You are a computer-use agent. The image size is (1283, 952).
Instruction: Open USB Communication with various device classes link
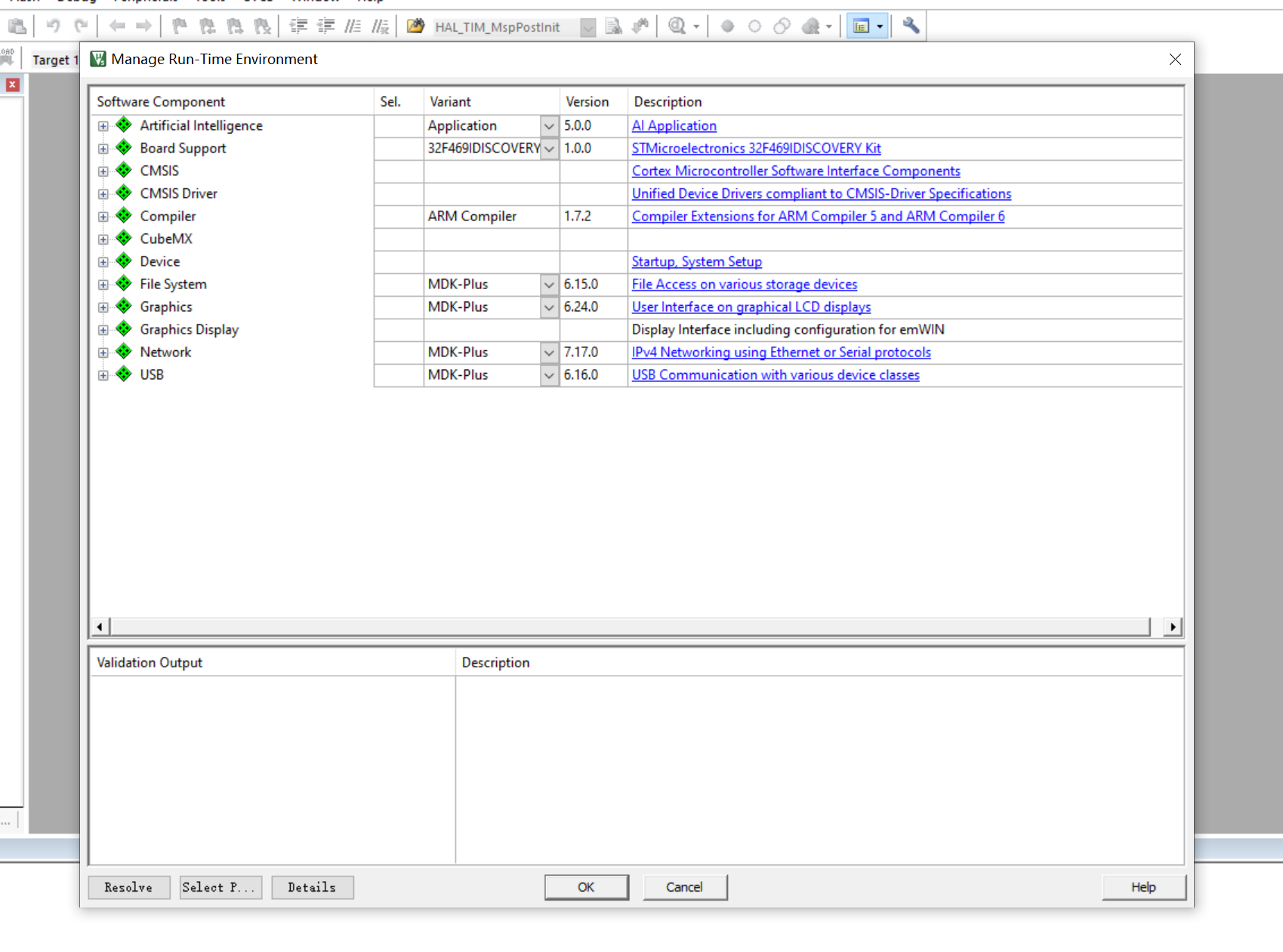[x=776, y=375]
